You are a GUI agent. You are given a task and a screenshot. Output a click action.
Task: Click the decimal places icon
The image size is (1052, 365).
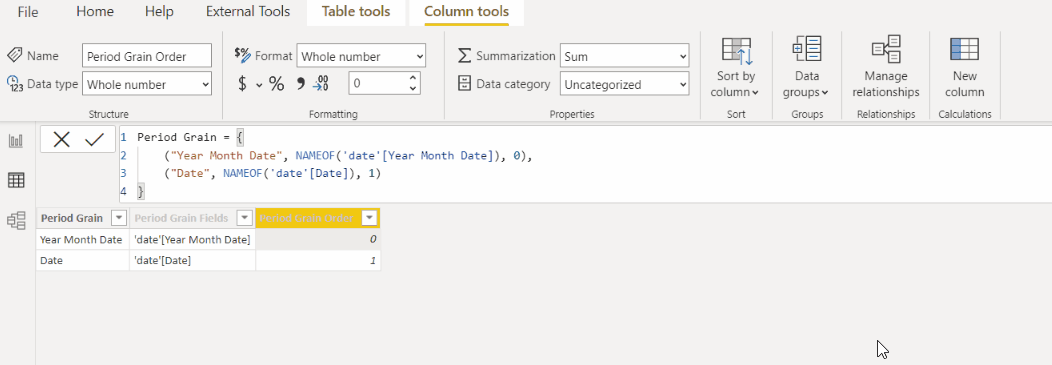322,83
